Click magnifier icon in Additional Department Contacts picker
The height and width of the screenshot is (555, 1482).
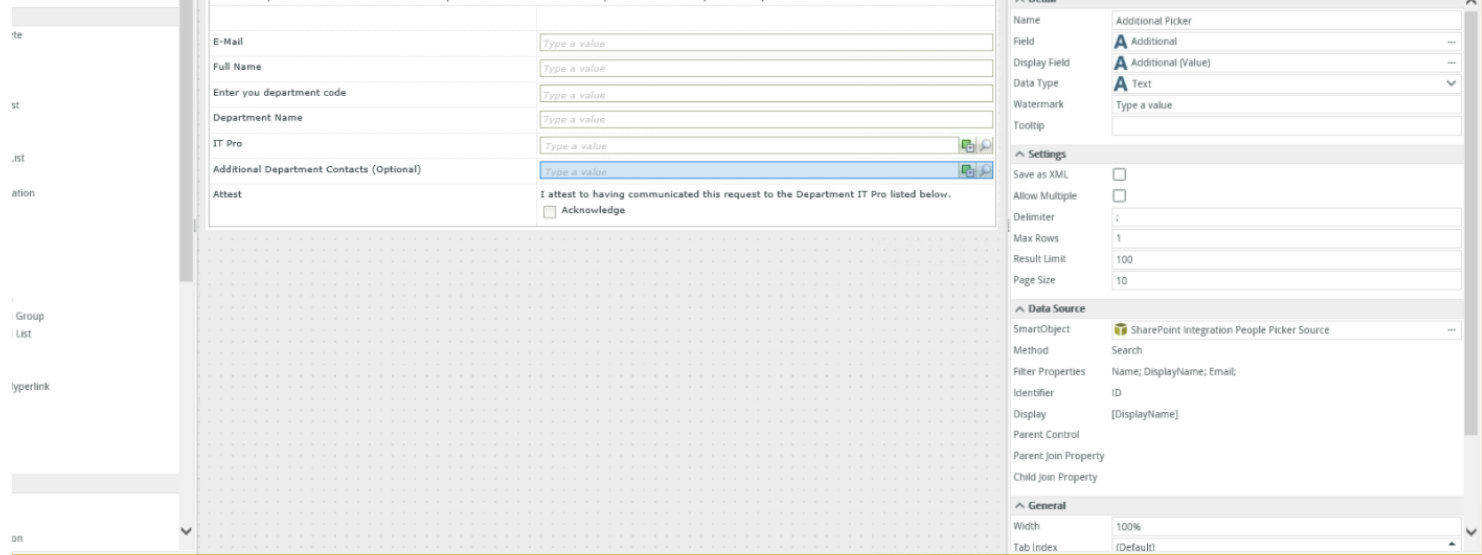984,171
